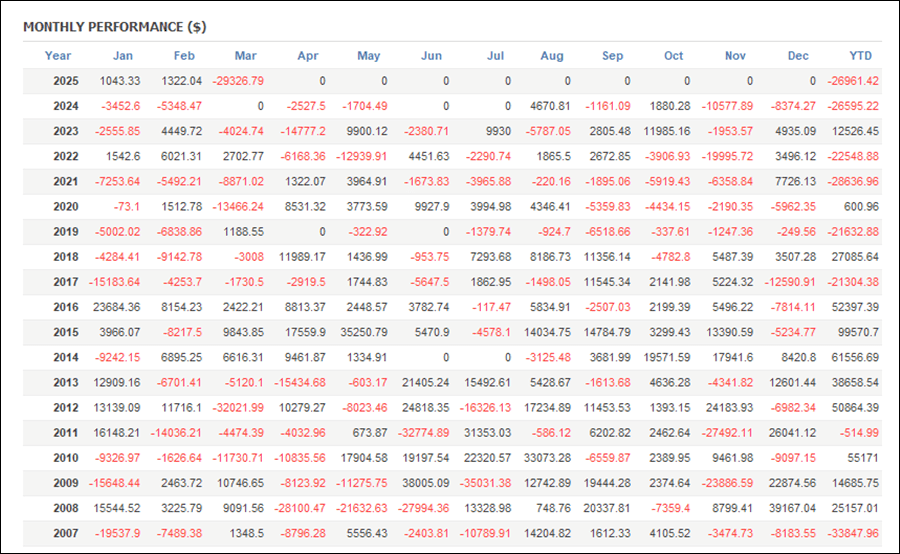900x554 pixels.
Task: Click the Dec column header
Action: pos(798,56)
